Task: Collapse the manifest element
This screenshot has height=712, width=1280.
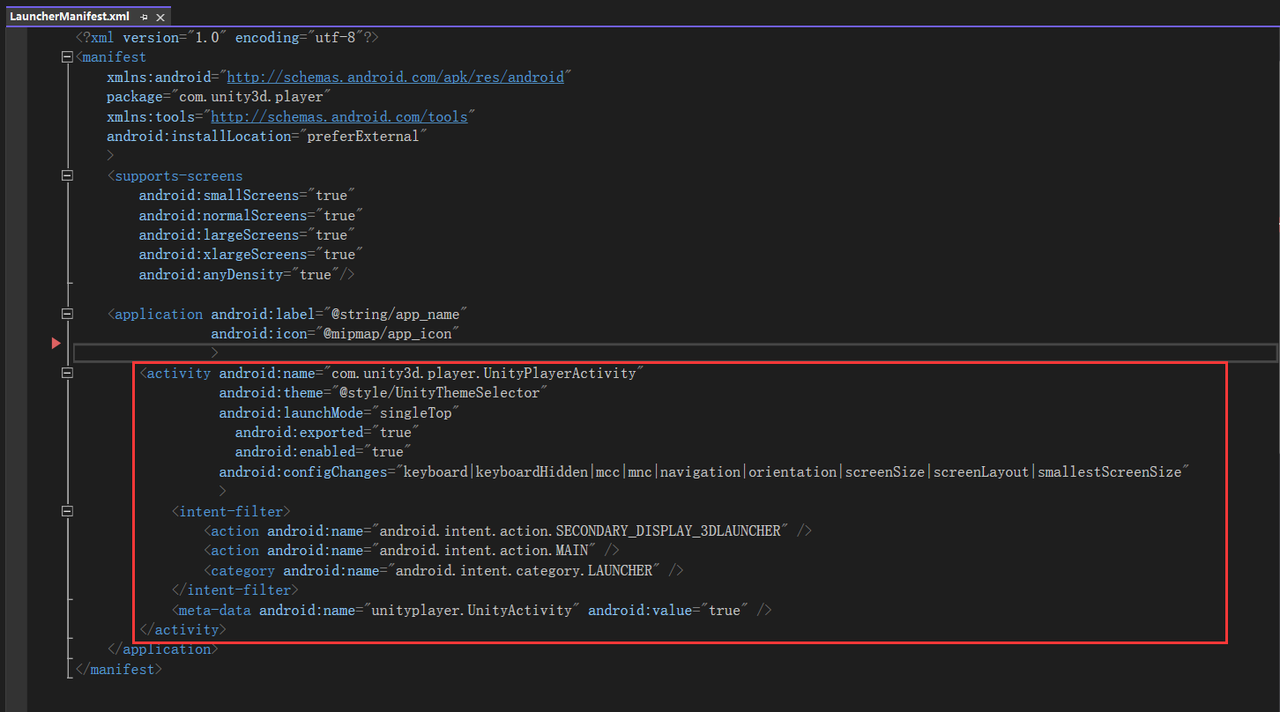Action: tap(67, 57)
